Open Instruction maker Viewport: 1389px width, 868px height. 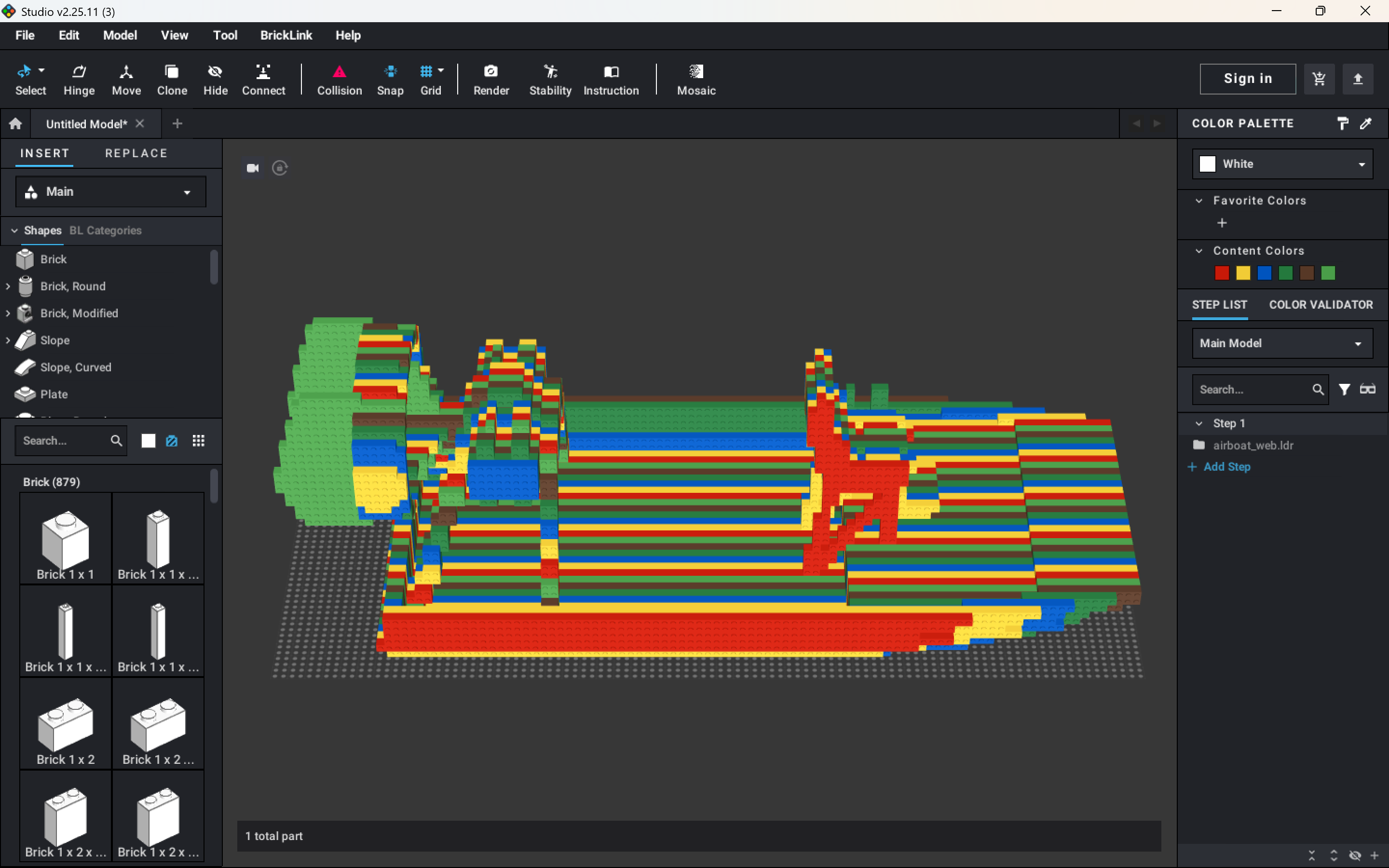[611, 79]
